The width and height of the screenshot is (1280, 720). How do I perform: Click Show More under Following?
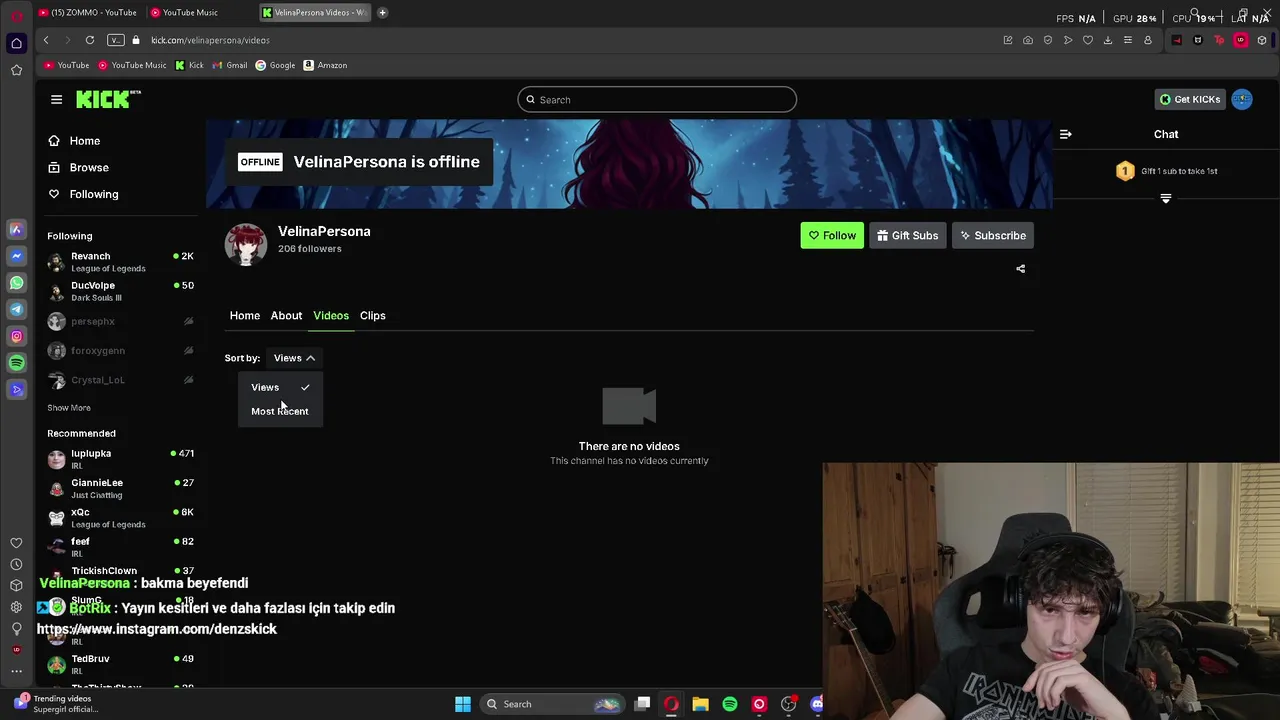pos(69,408)
